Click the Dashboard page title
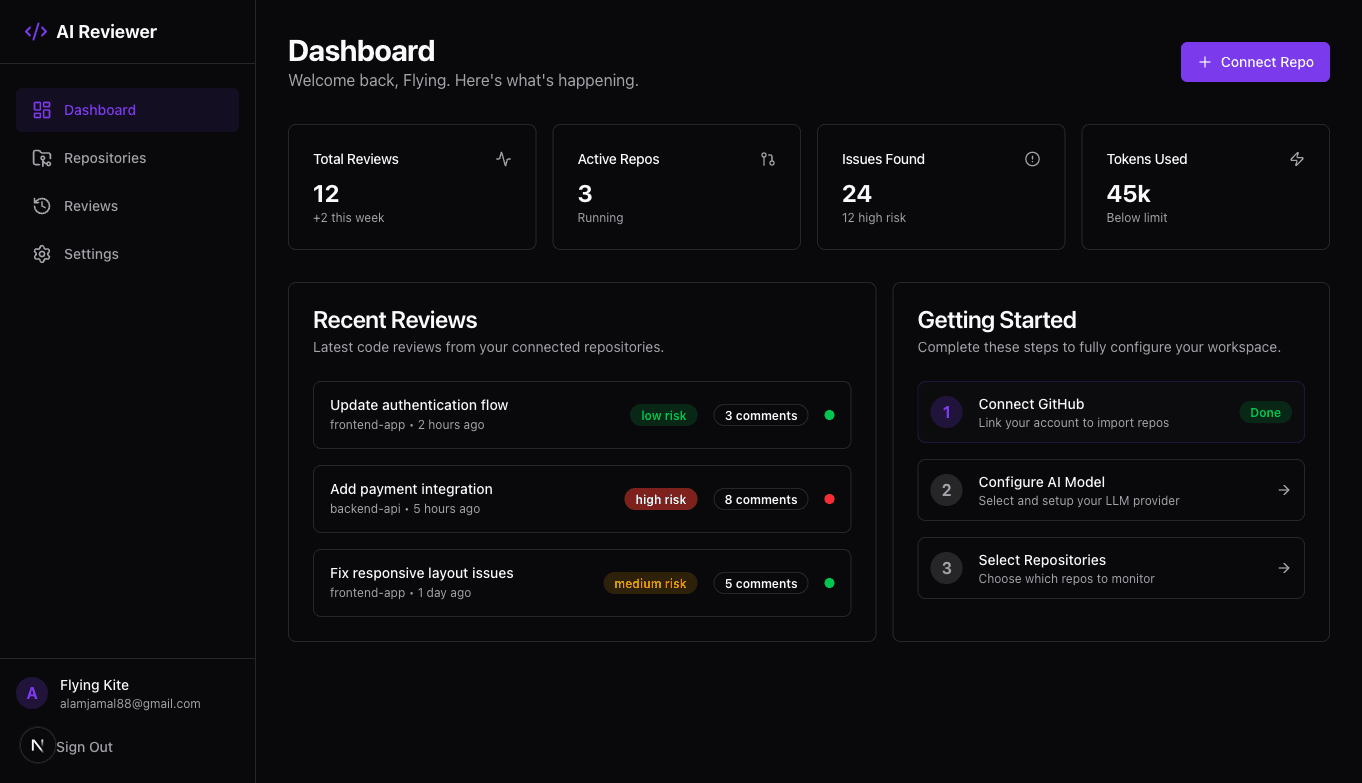Screen dimensions: 1362x783 [x=361, y=51]
